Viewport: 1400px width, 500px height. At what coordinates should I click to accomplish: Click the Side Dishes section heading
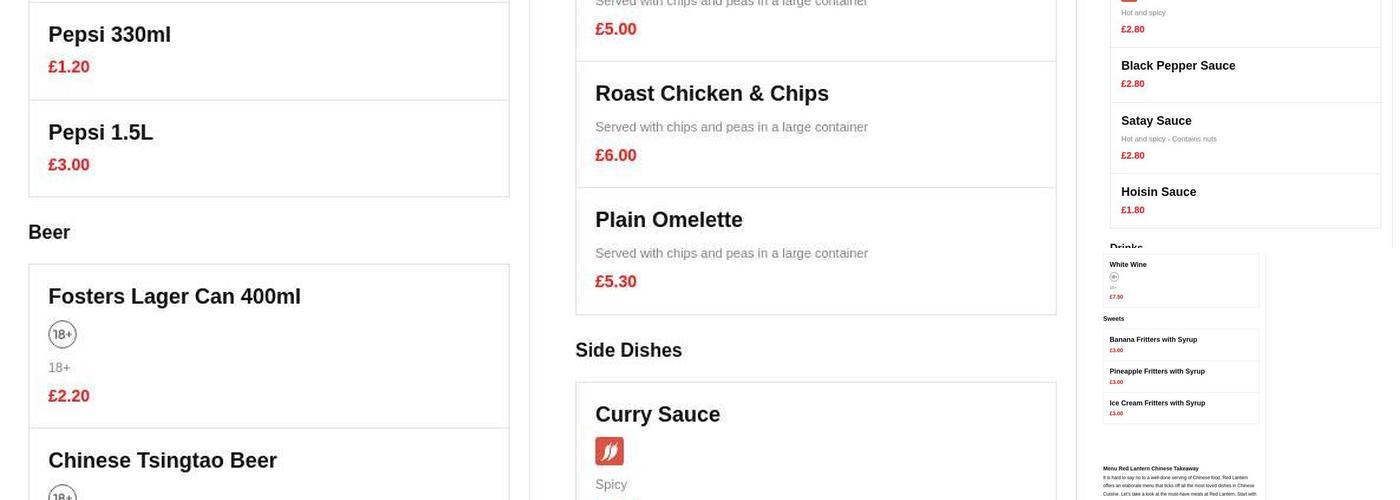tap(628, 351)
